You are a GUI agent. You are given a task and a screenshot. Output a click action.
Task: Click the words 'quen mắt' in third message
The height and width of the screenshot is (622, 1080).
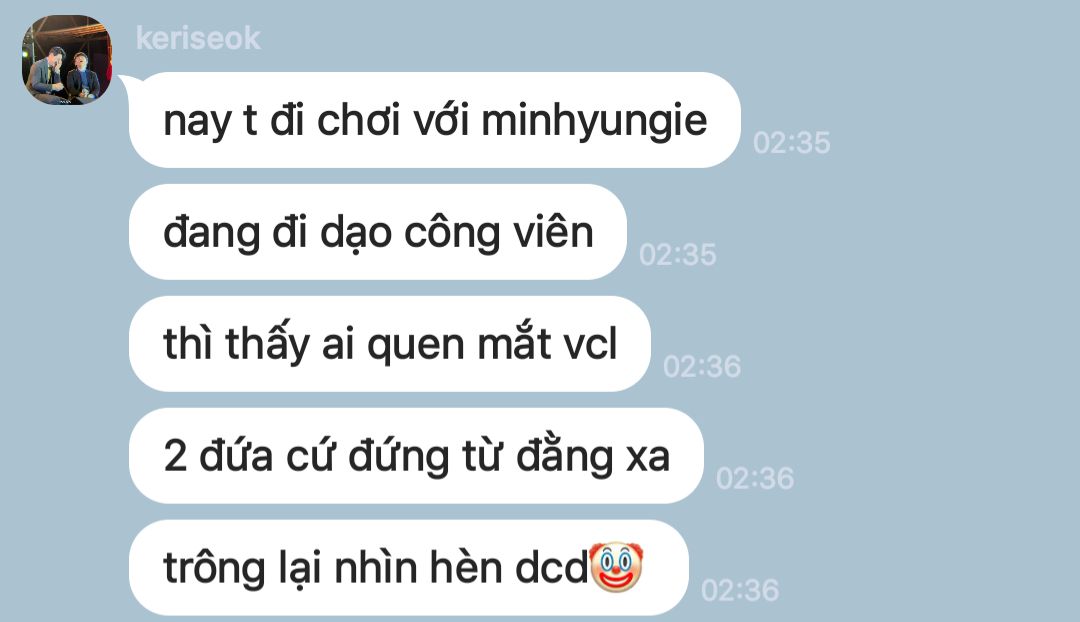(459, 344)
